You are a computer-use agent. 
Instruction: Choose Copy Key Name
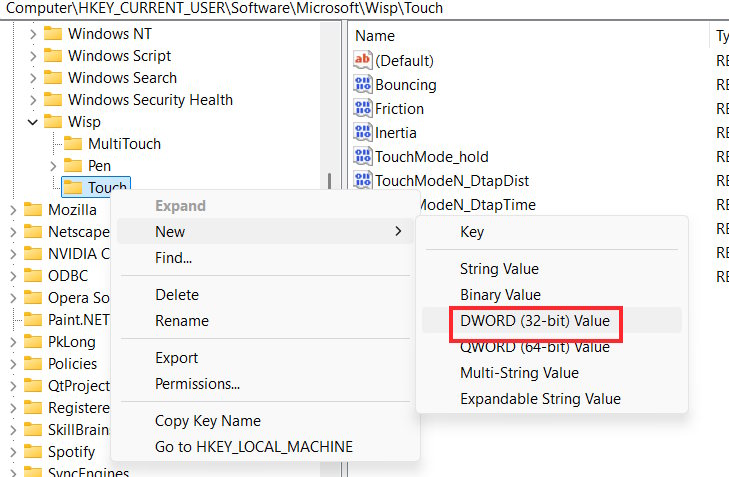pos(265,420)
